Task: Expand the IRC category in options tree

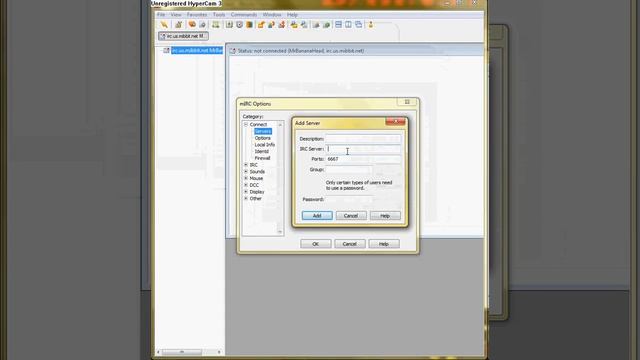Action: [x=246, y=164]
